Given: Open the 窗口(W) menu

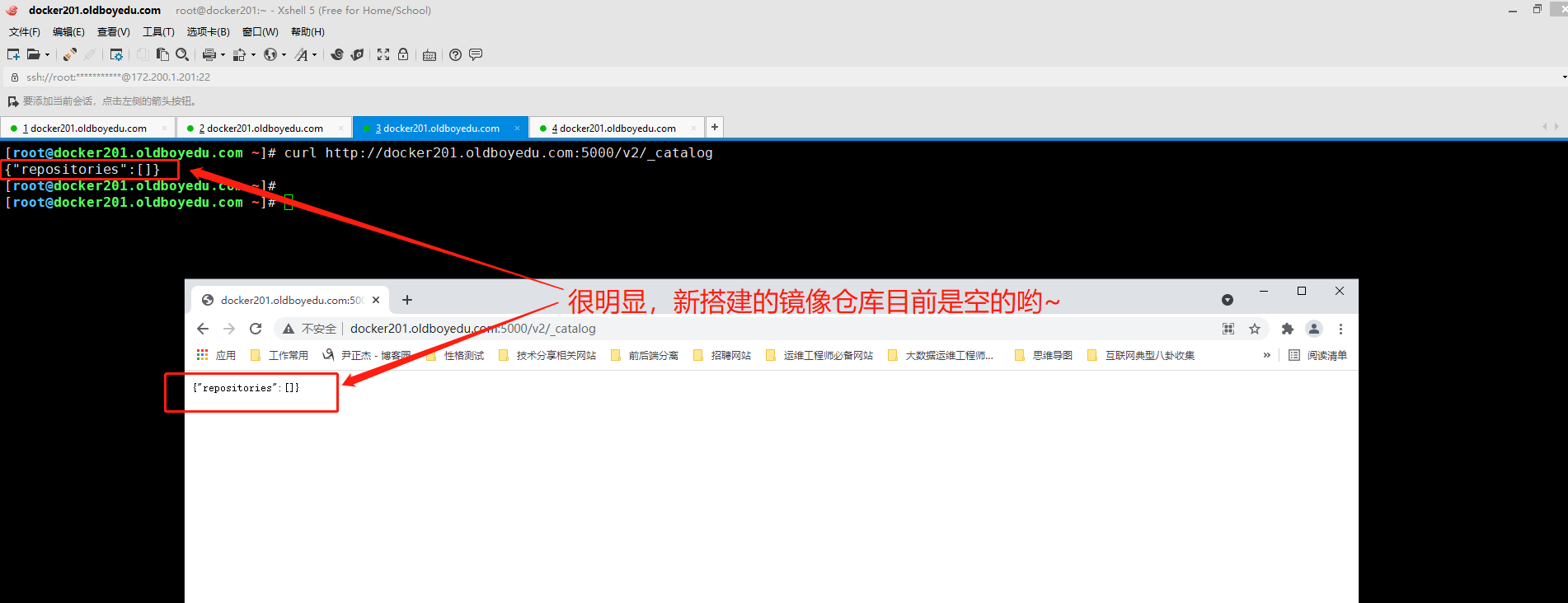Looking at the screenshot, I should 261,32.
